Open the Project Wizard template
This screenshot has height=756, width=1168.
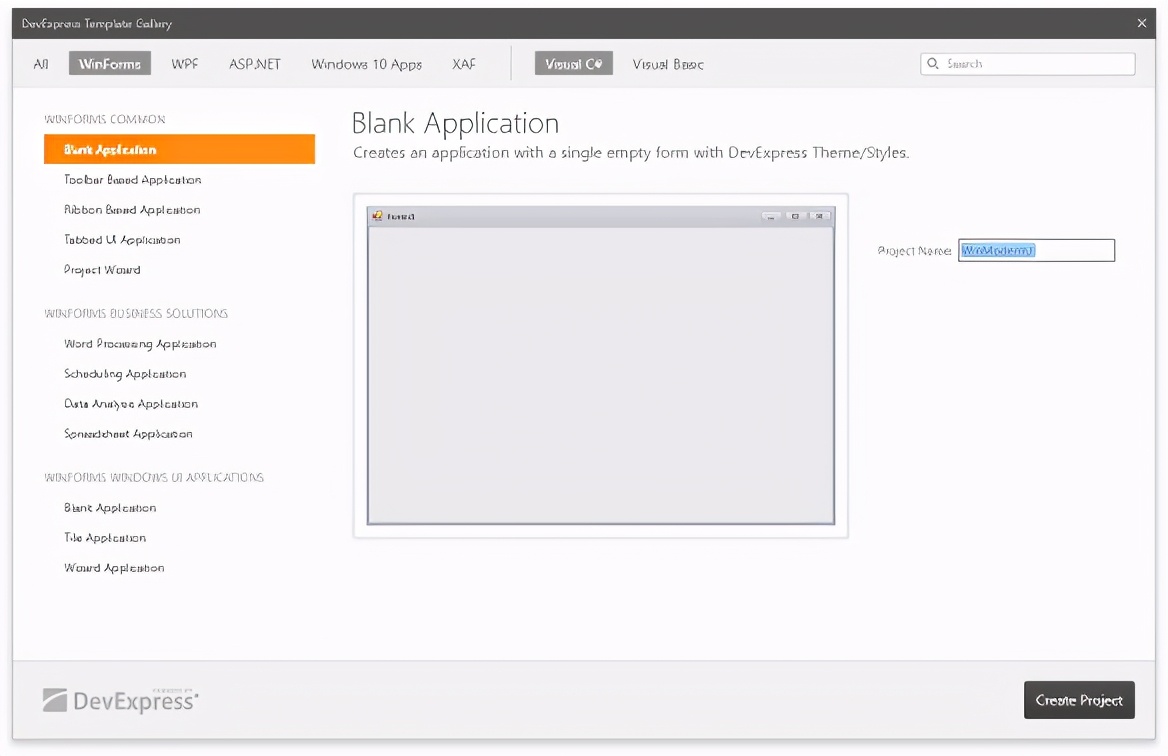click(102, 270)
